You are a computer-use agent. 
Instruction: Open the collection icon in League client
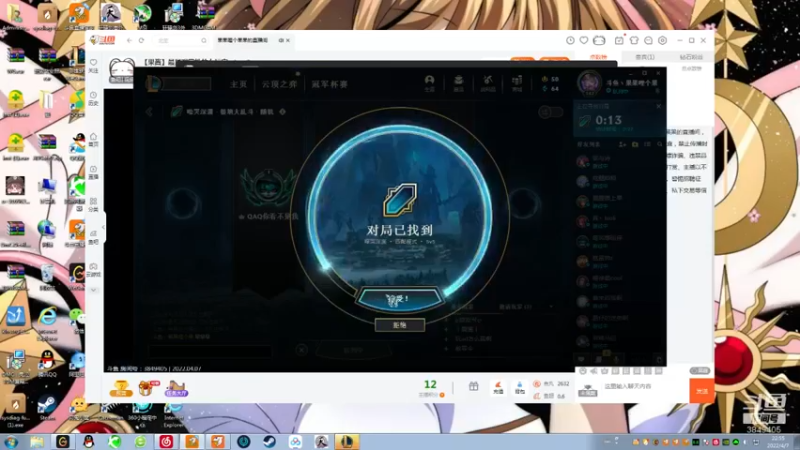(x=458, y=83)
